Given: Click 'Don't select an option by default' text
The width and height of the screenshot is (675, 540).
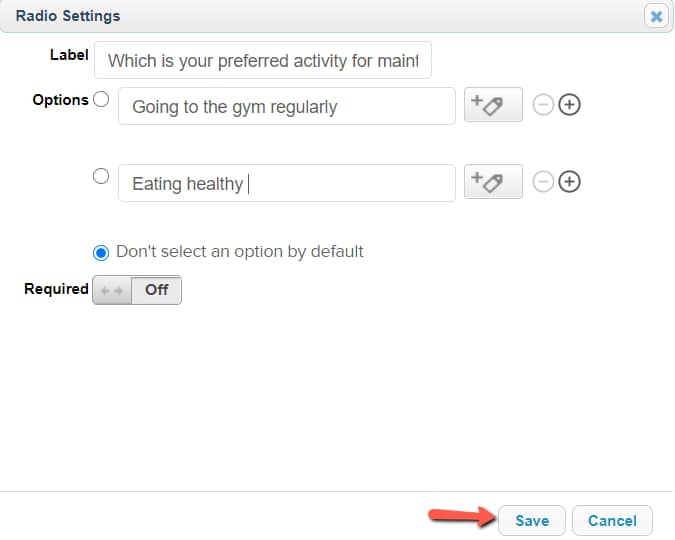Looking at the screenshot, I should click(x=240, y=251).
